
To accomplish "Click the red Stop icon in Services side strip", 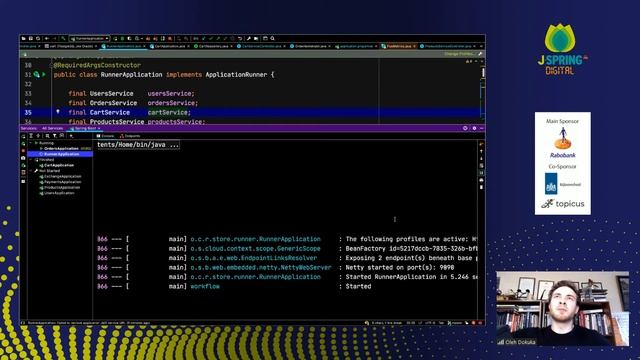I will pos(23,151).
